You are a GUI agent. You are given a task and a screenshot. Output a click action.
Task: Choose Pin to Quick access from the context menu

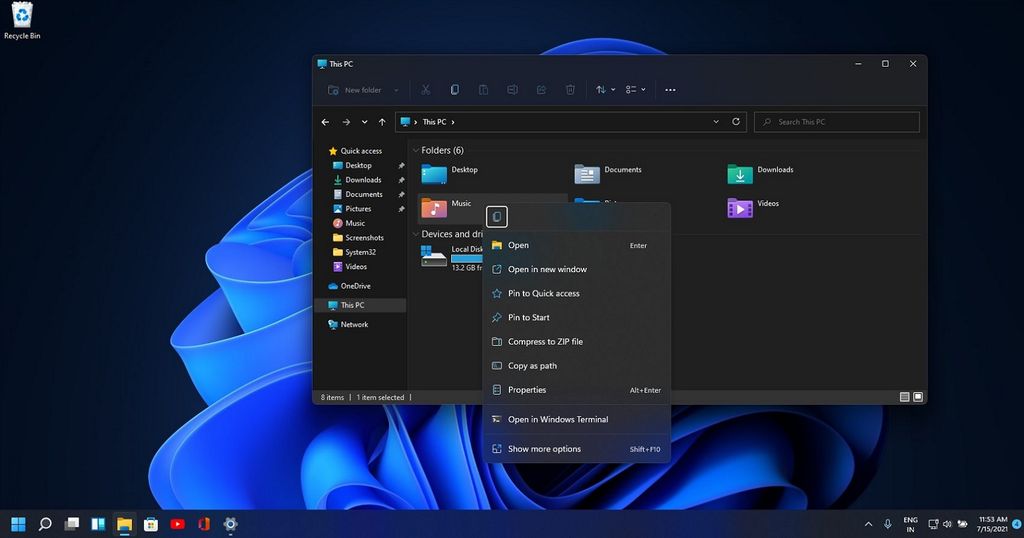pyautogui.click(x=543, y=293)
